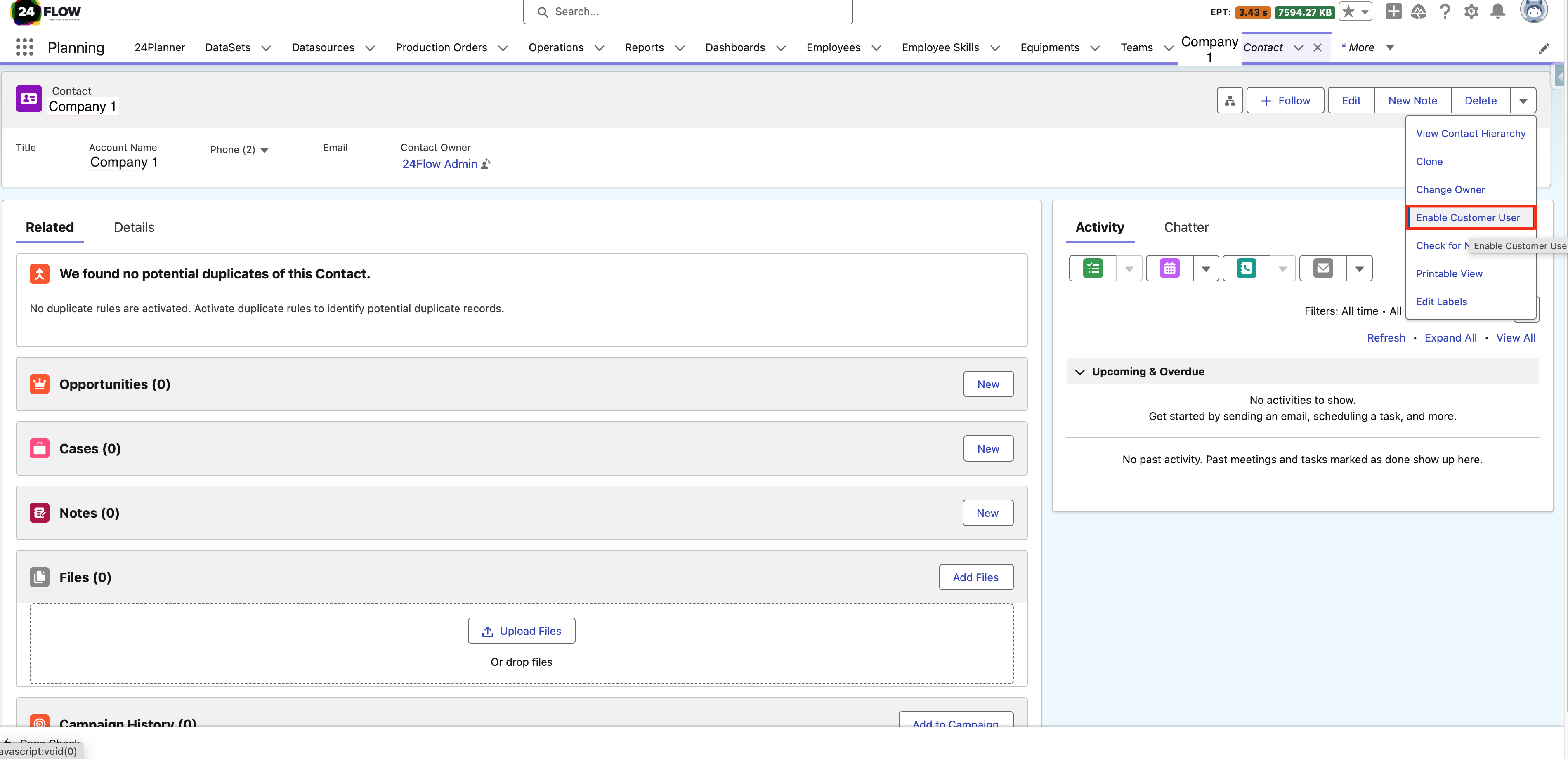Switch to the Chatter tab

(x=1186, y=227)
